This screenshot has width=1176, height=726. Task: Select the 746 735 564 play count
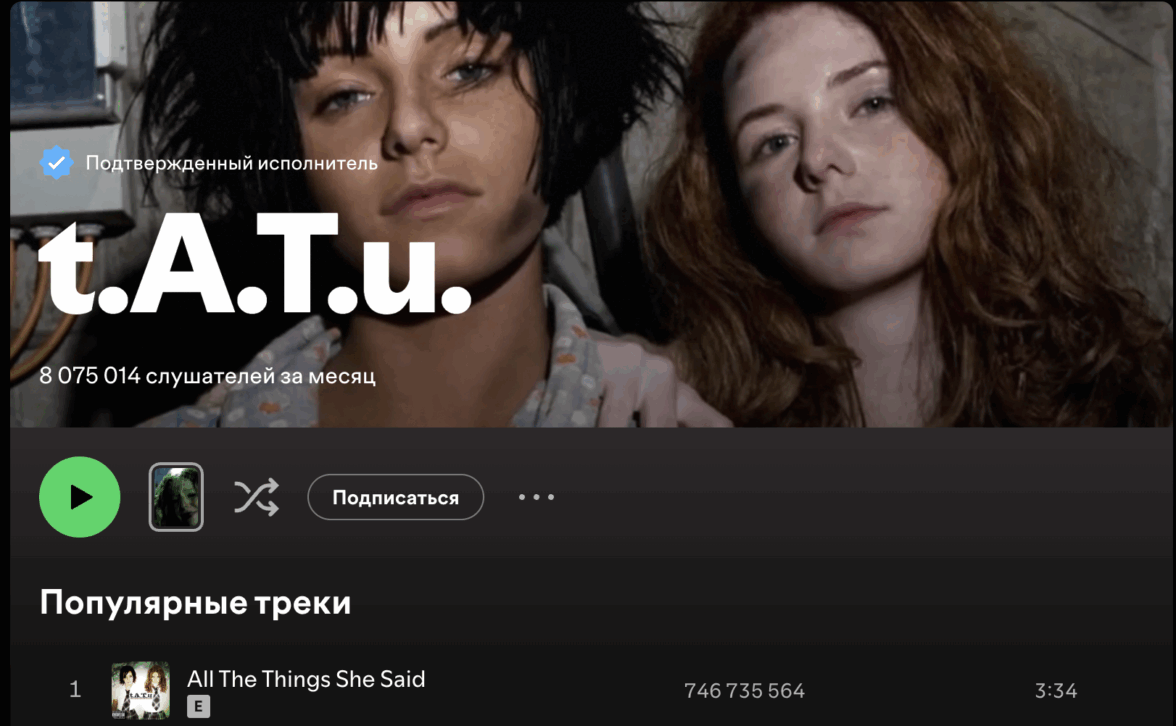(x=744, y=690)
